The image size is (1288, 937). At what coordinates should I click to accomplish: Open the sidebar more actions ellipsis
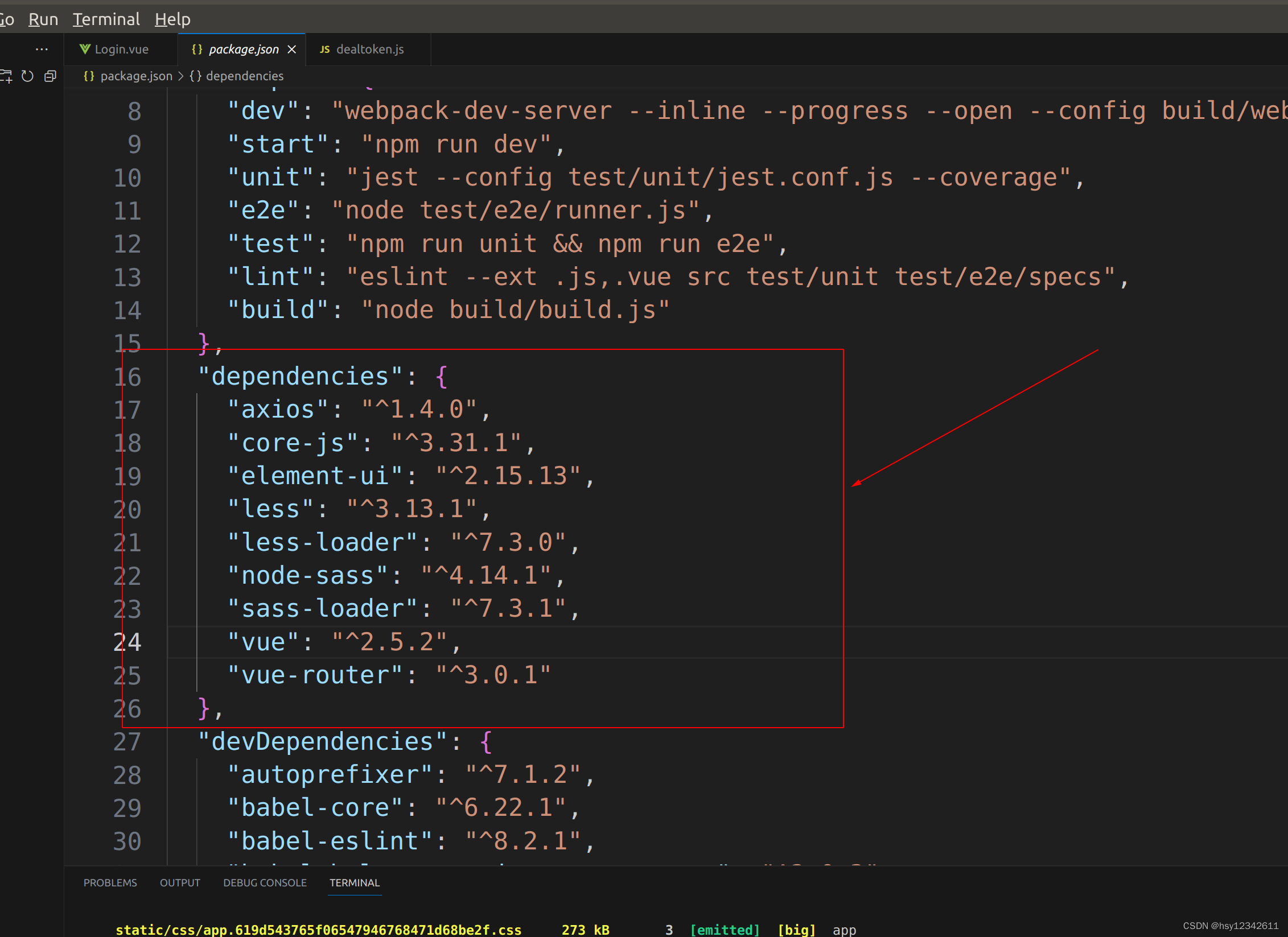pos(42,49)
